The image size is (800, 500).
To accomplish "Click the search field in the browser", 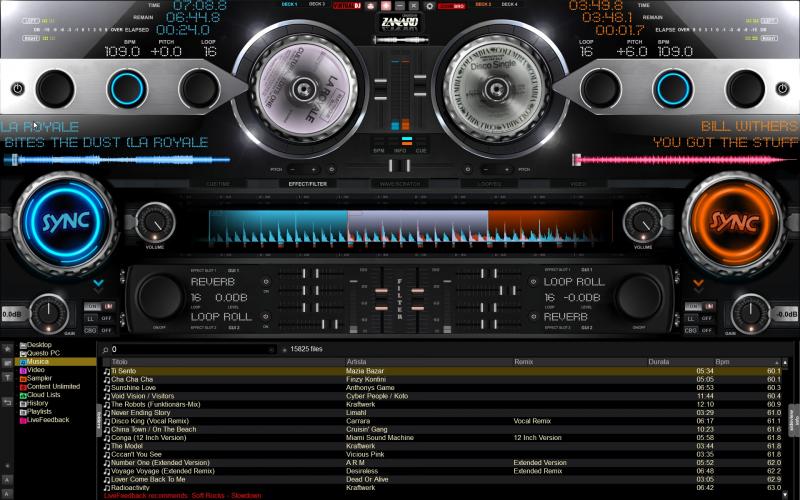I will pyautogui.click(x=189, y=349).
